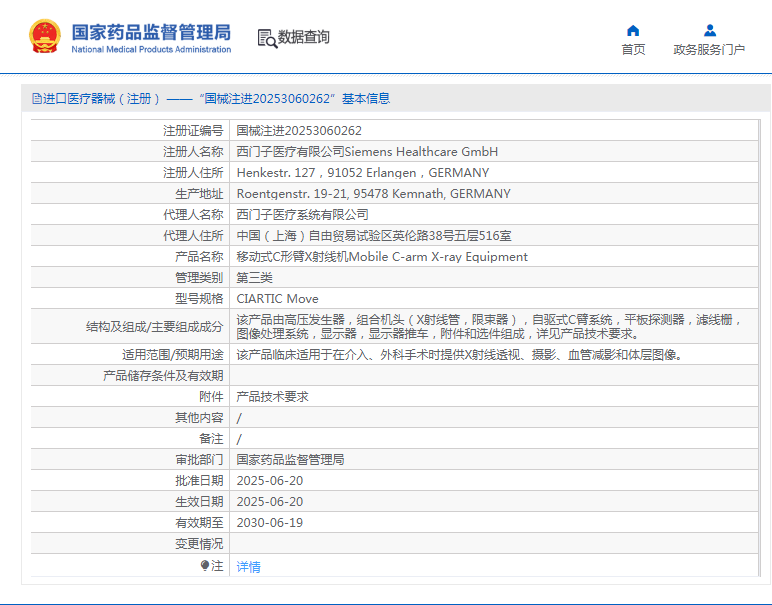Click the 首页 text label

click(633, 50)
